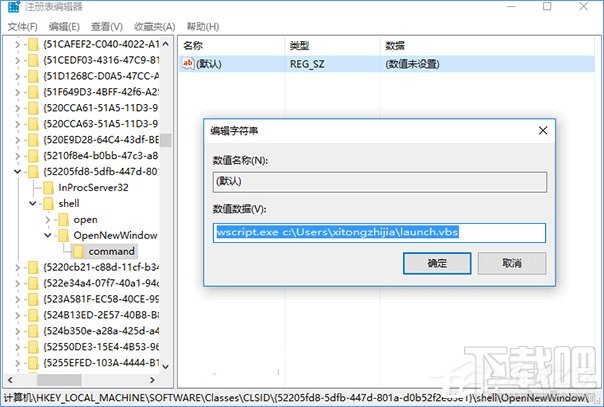Click the tree horizontal scrollbar right arrow
Image resolution: width=604 pixels, height=407 pixels.
coord(153,380)
